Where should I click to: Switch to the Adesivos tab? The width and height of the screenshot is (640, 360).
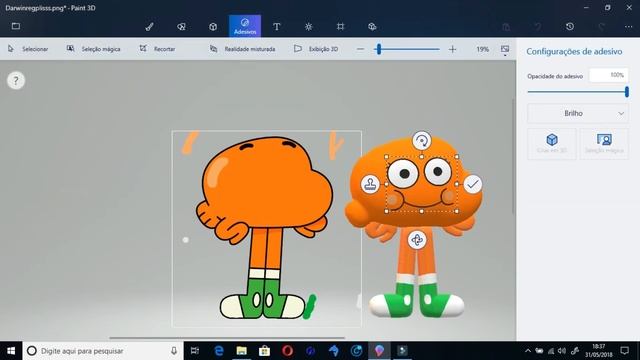coord(245,26)
